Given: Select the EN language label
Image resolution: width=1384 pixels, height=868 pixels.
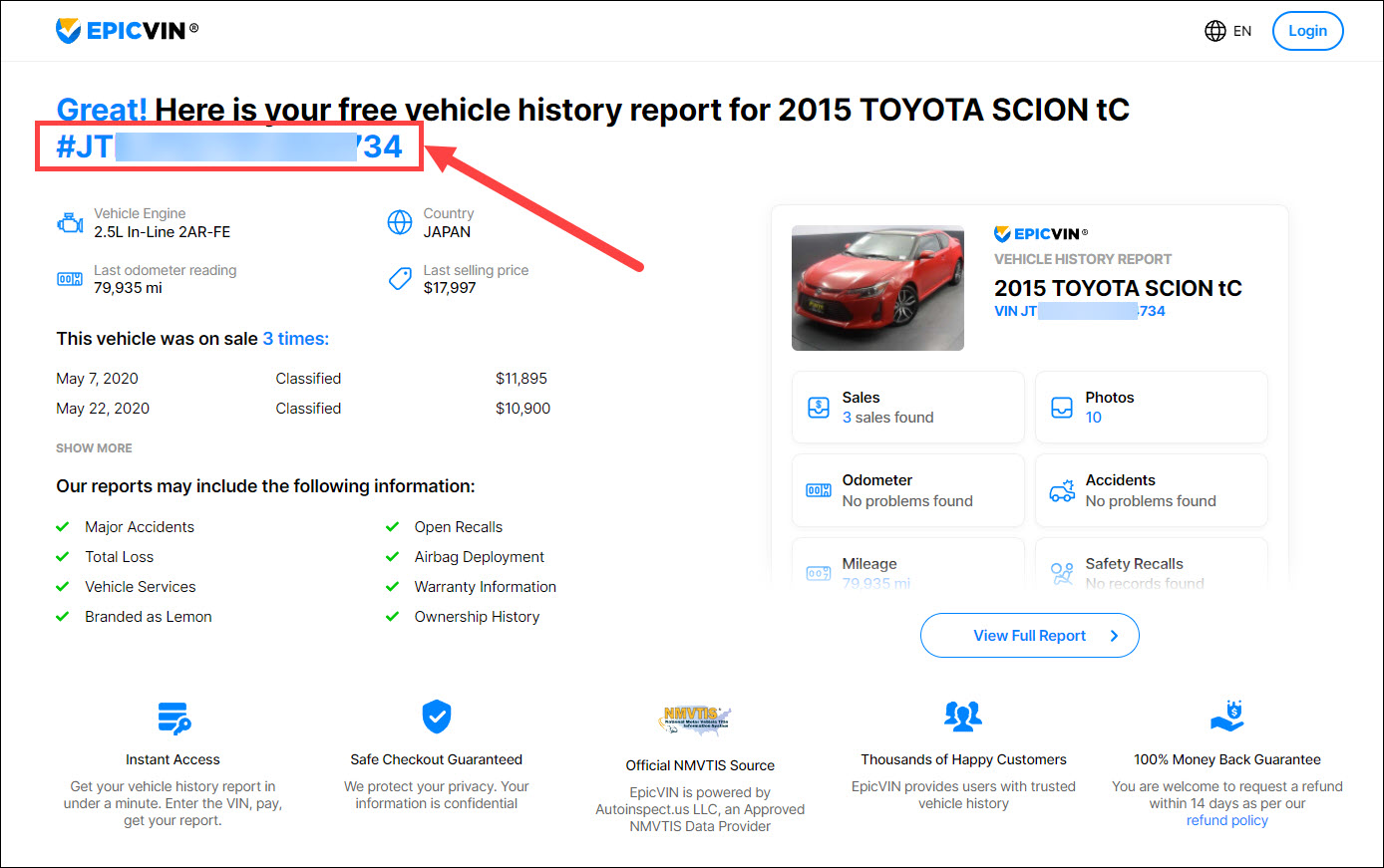Looking at the screenshot, I should tap(1242, 31).
